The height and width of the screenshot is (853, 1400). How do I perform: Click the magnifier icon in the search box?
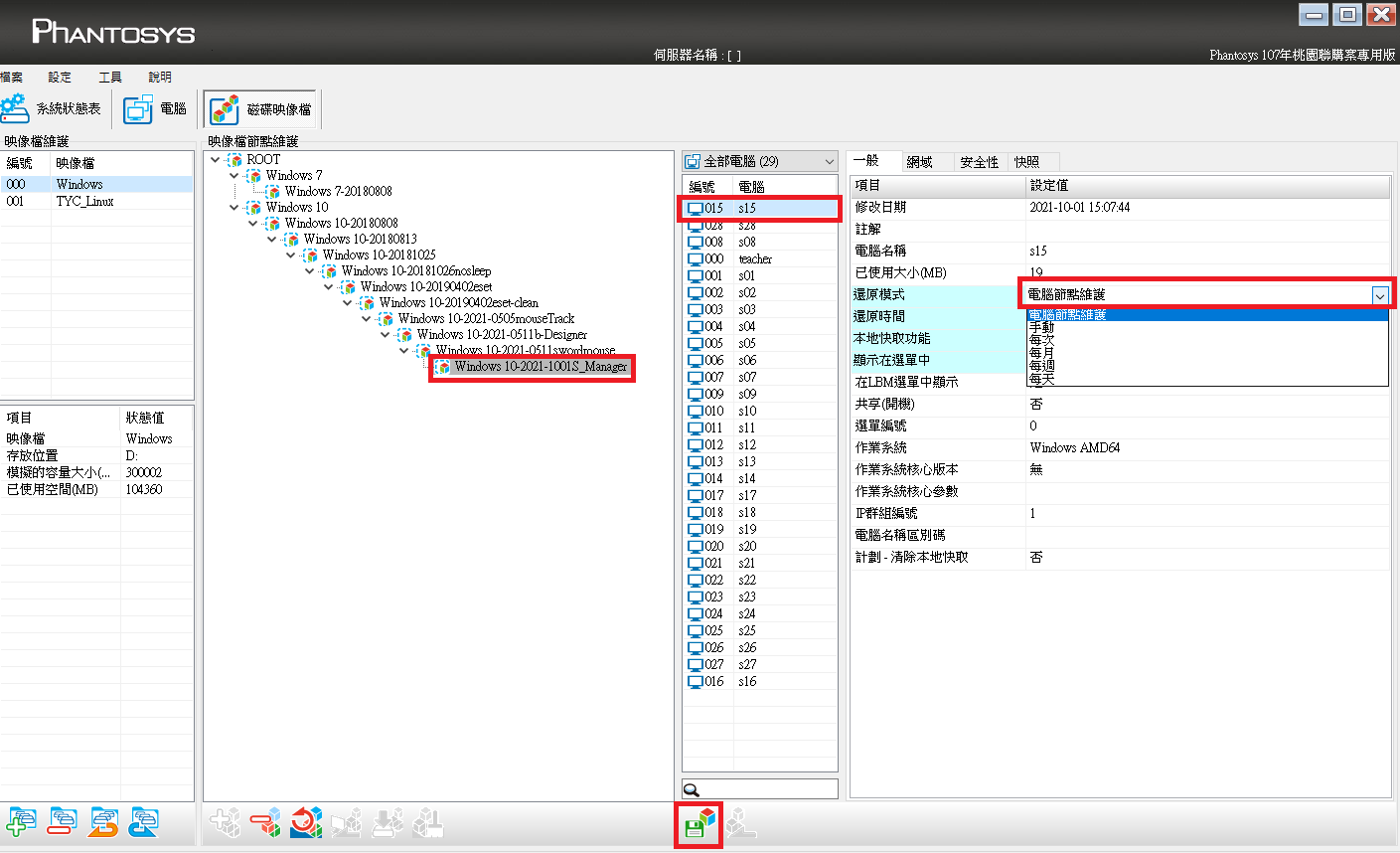pos(693,789)
